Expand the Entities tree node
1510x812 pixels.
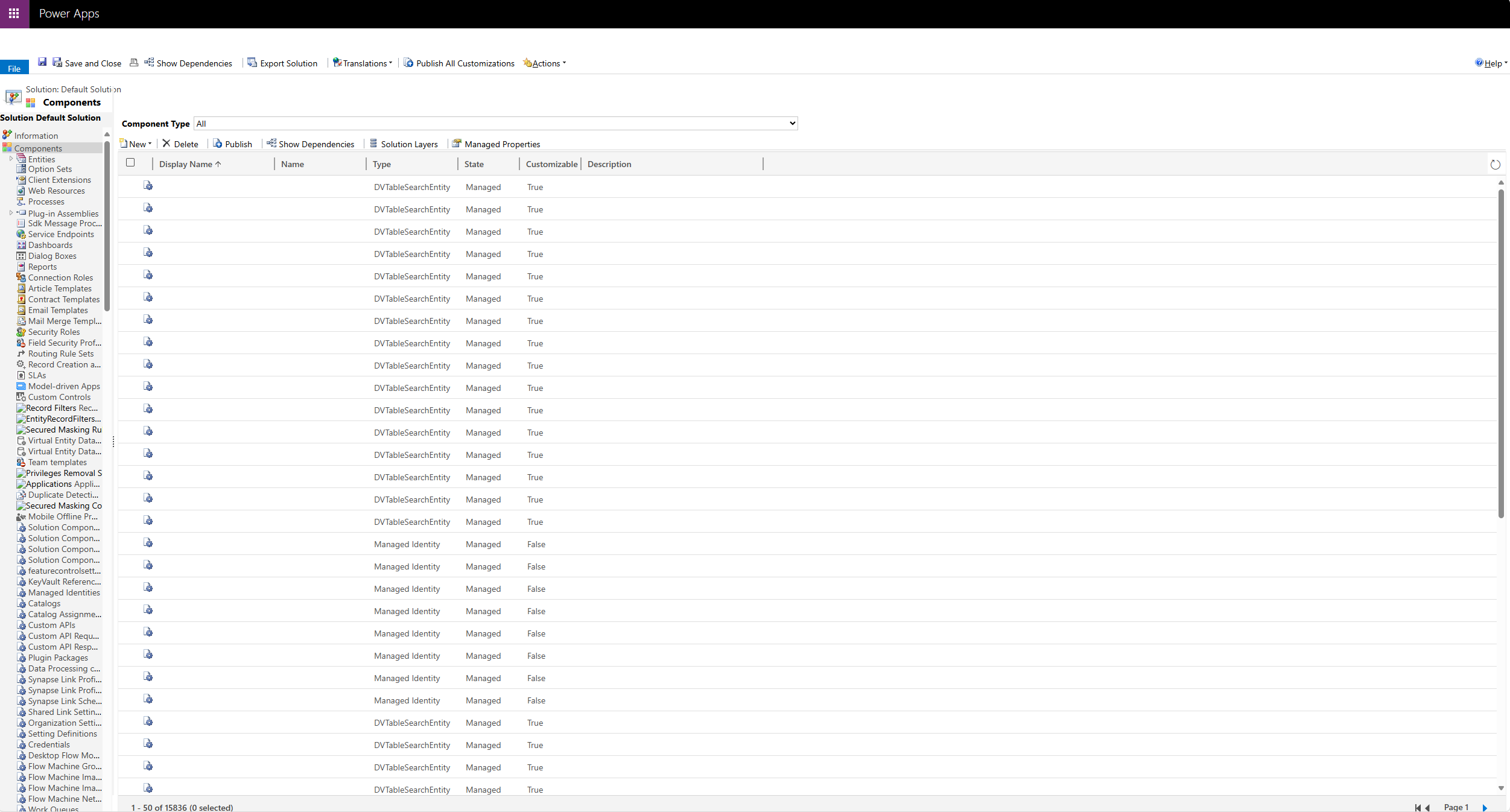coord(11,159)
